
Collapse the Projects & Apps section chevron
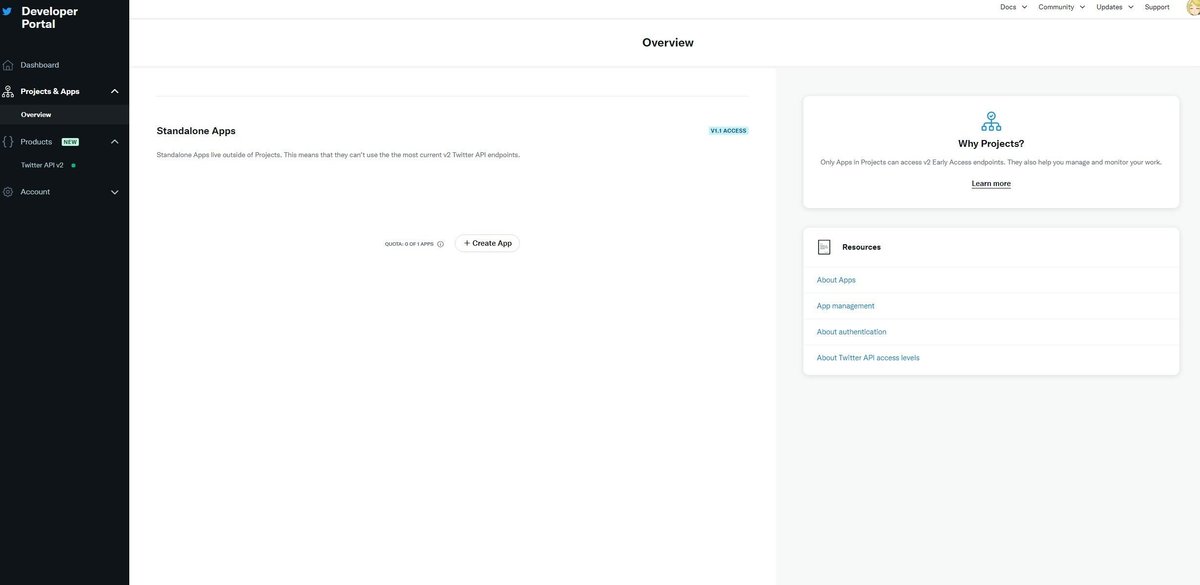114,91
